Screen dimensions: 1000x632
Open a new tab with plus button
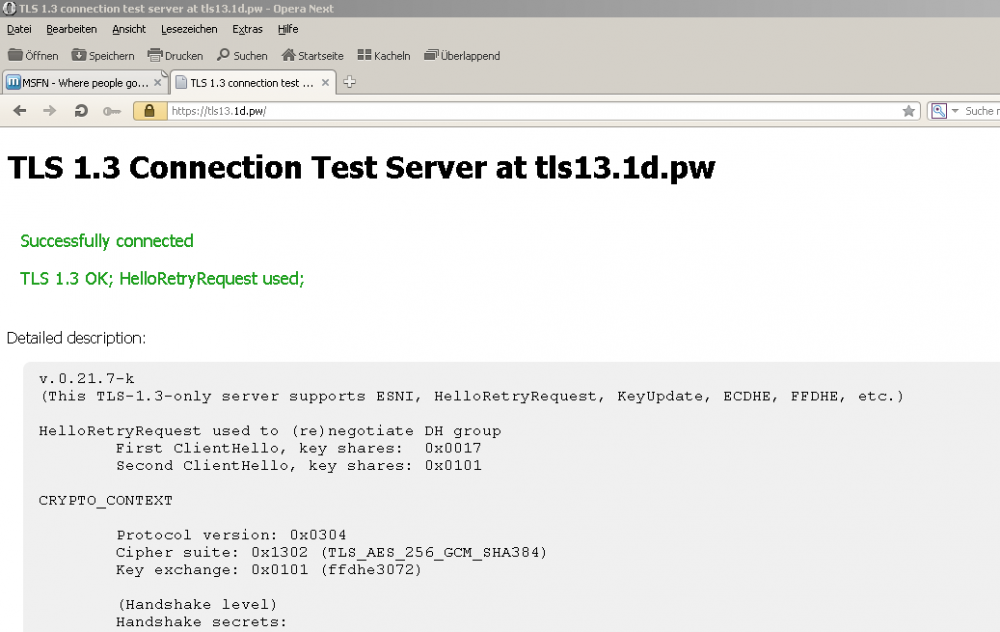click(349, 83)
